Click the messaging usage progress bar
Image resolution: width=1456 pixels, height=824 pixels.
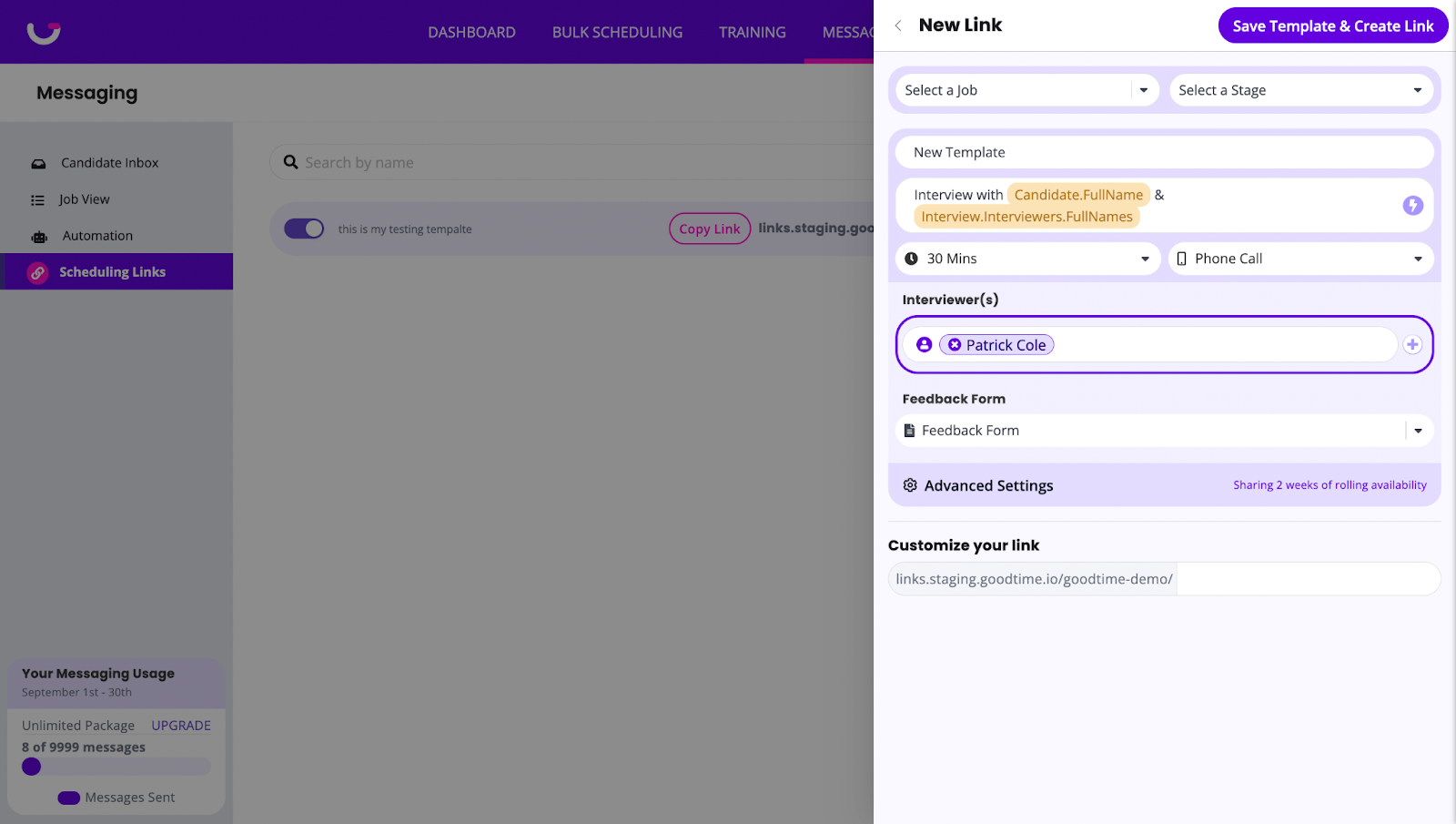[x=116, y=767]
